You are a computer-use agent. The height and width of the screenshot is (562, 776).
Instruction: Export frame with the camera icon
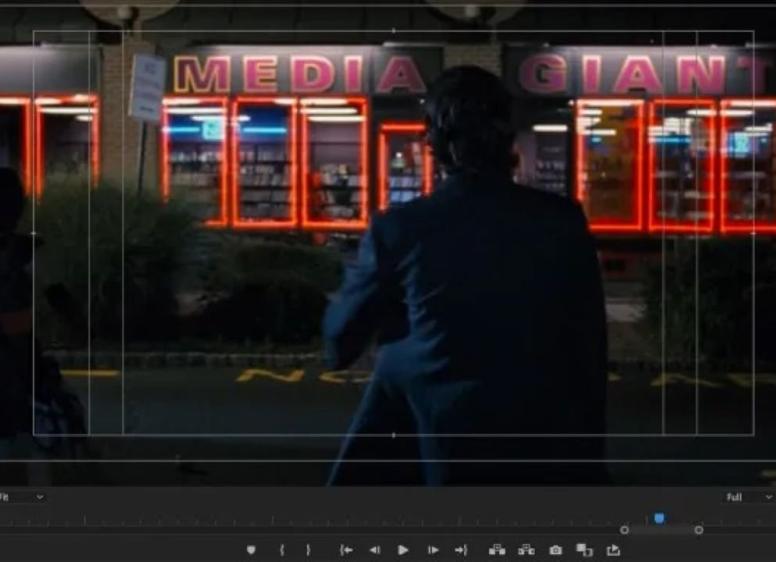pos(556,550)
